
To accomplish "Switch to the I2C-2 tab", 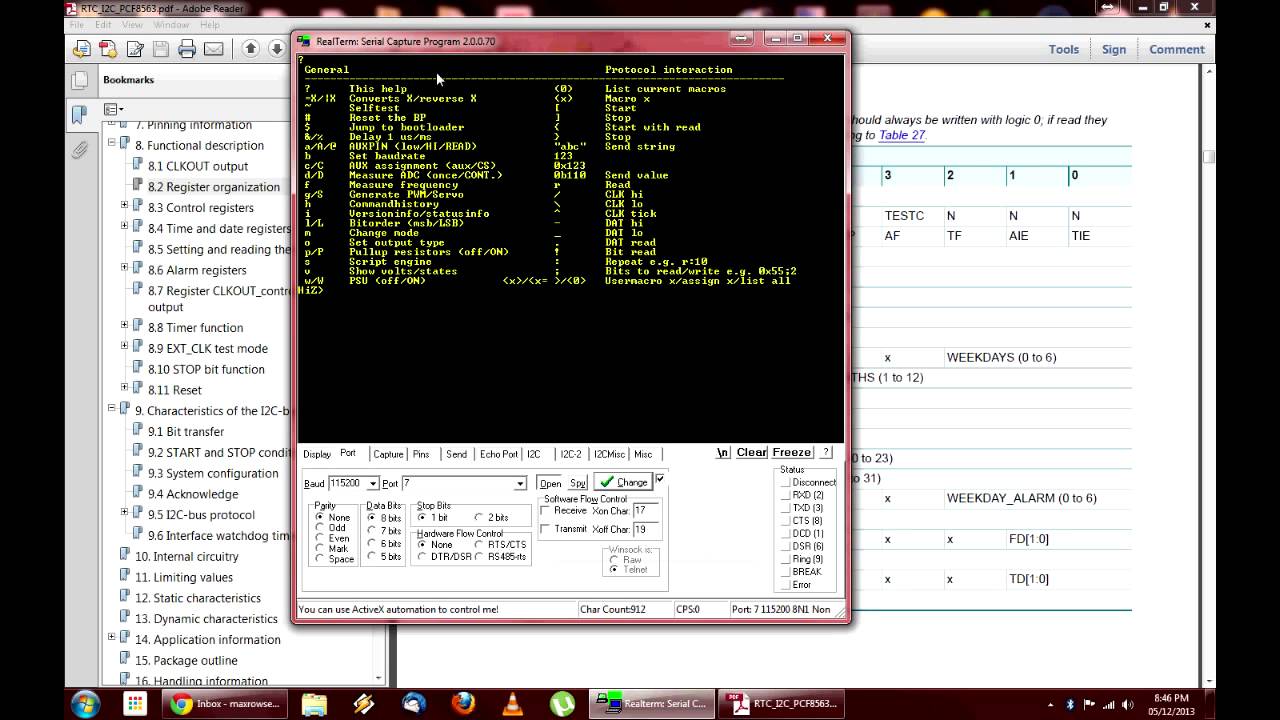I will click(570, 454).
